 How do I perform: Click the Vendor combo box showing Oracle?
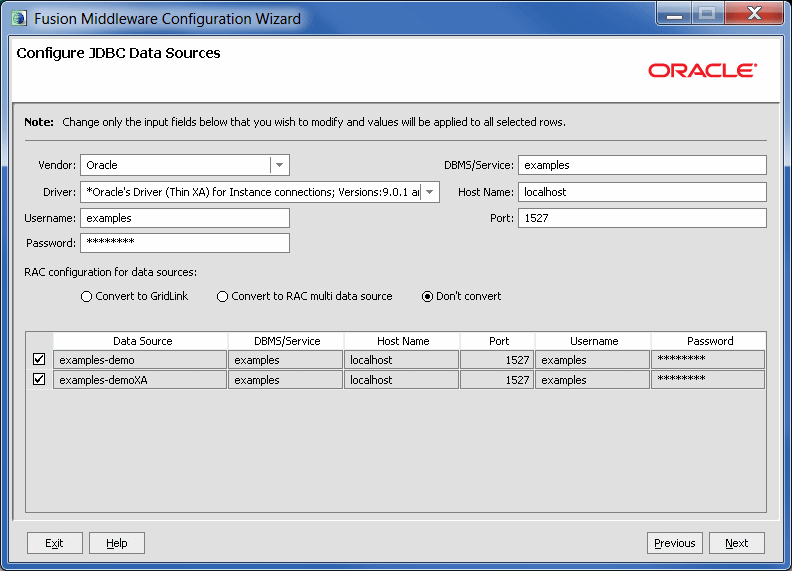click(185, 165)
